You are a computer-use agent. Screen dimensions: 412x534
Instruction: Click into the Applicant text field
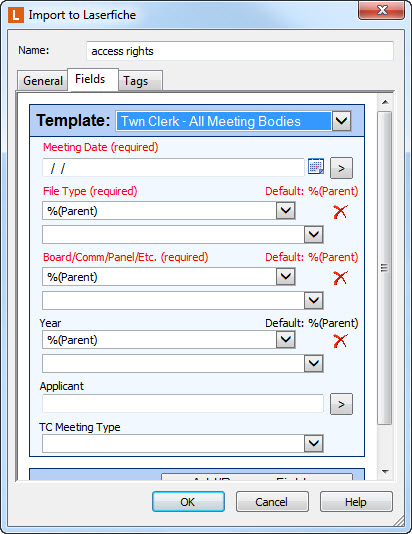183,404
